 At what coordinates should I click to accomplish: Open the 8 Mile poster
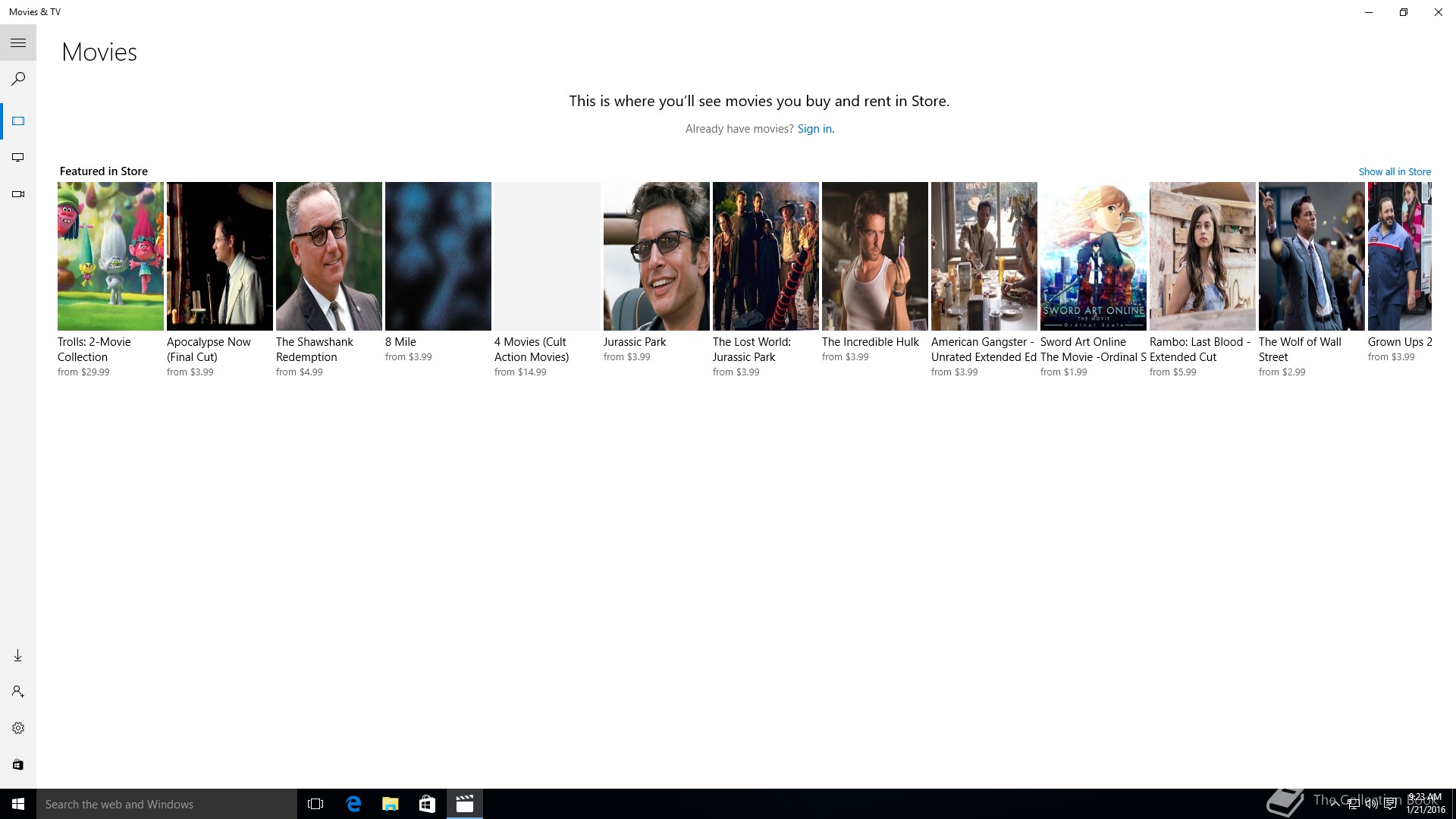[x=438, y=256]
